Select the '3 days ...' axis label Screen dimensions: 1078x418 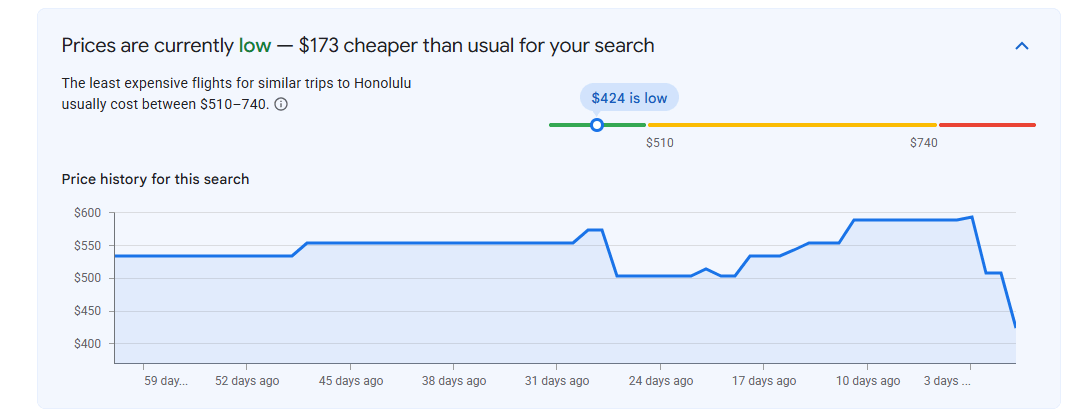947,380
